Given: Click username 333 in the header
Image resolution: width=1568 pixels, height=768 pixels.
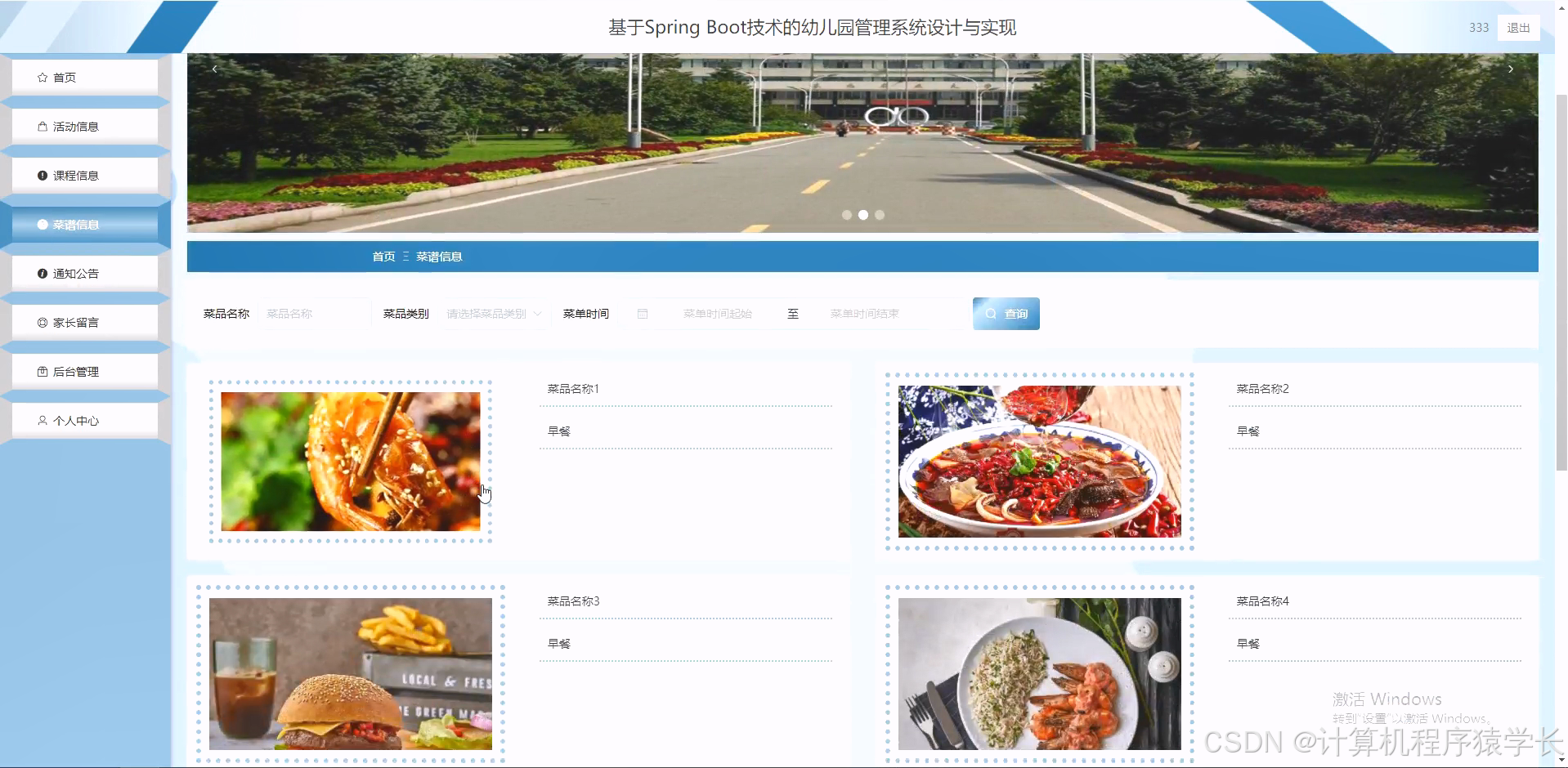Looking at the screenshot, I should coord(1479,28).
